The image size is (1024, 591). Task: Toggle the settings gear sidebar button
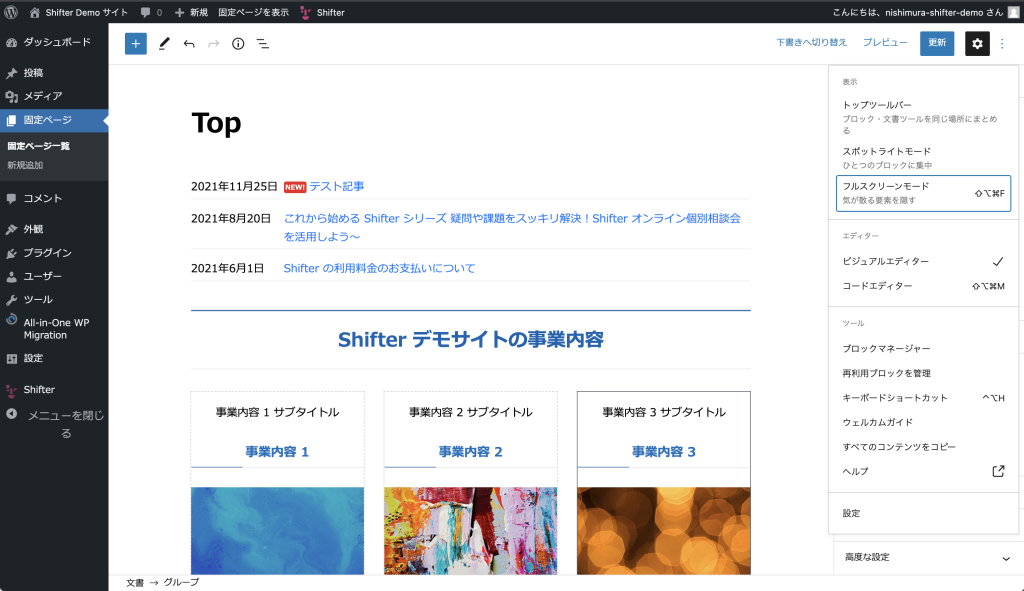977,44
